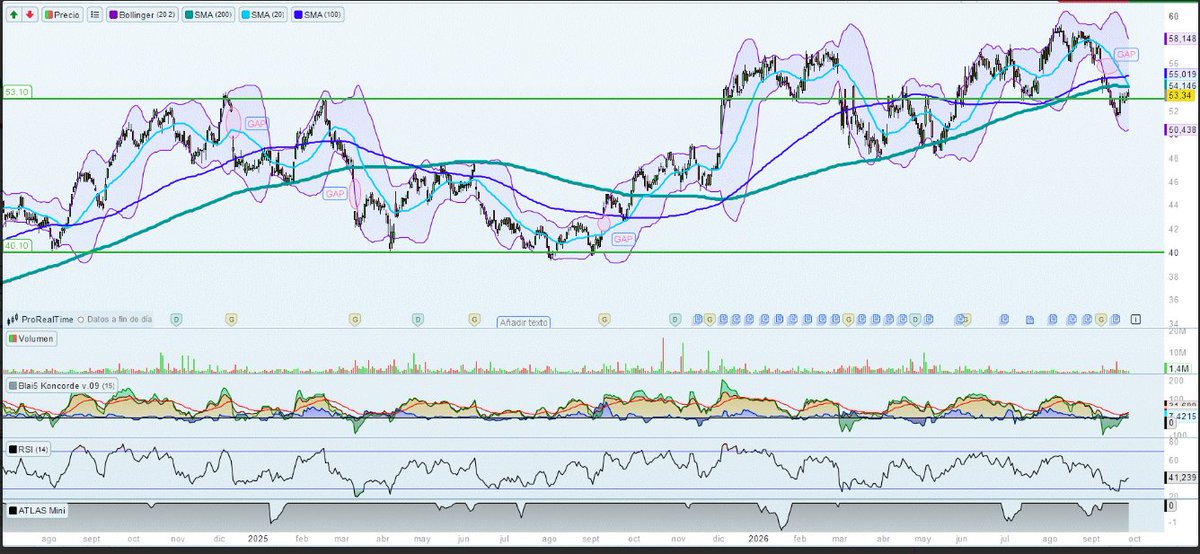Click the teal SMA (200) color swatch
This screenshot has width=1200, height=554.
point(189,15)
